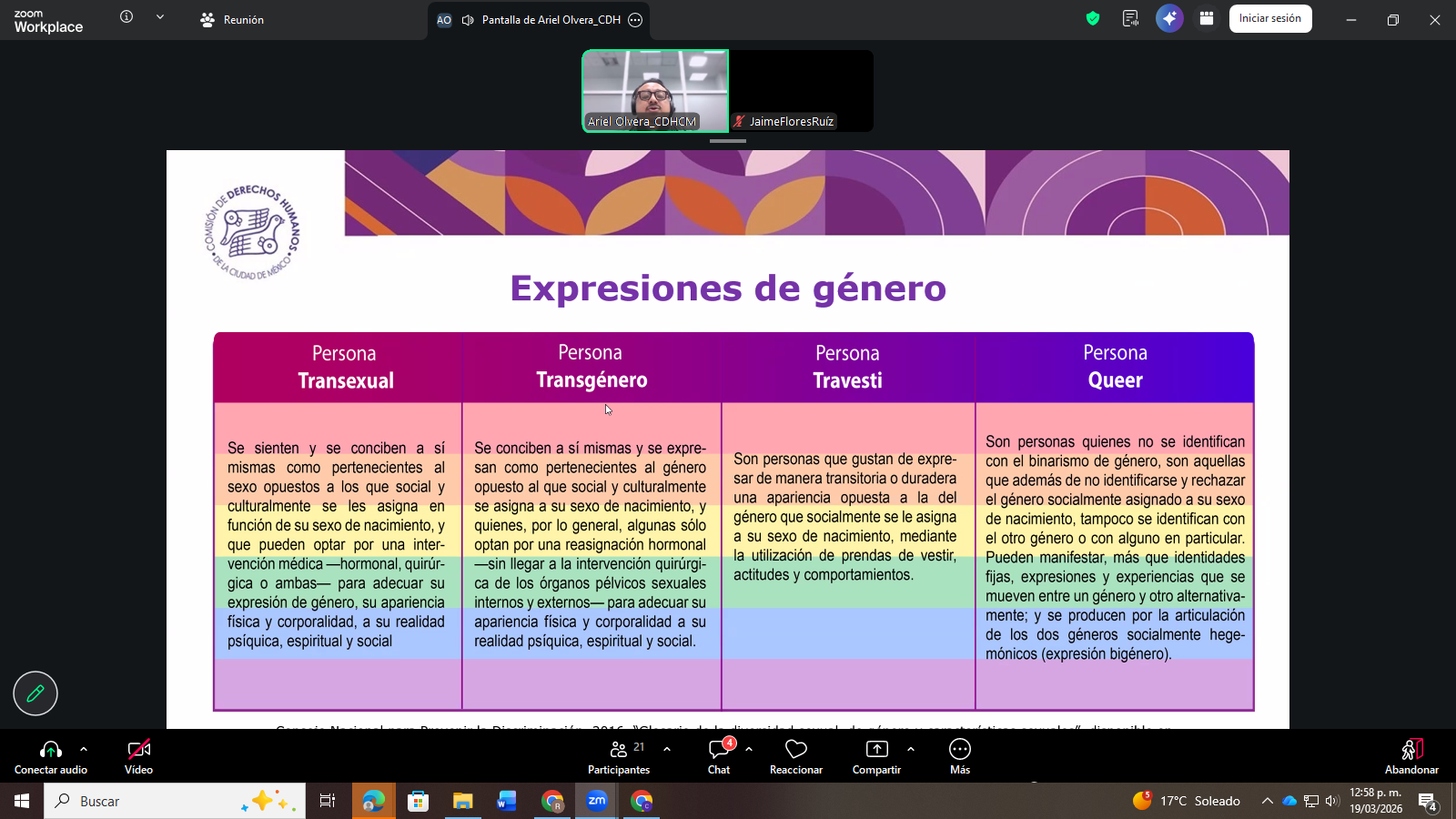Click the meeting security shield icon
1456x819 pixels.
point(1092,18)
